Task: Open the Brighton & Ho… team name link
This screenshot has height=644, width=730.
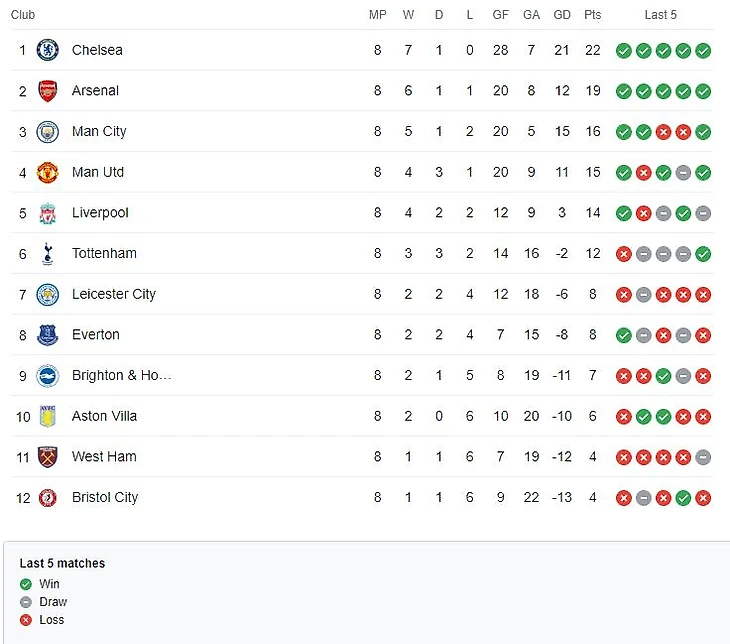Action: tap(121, 376)
